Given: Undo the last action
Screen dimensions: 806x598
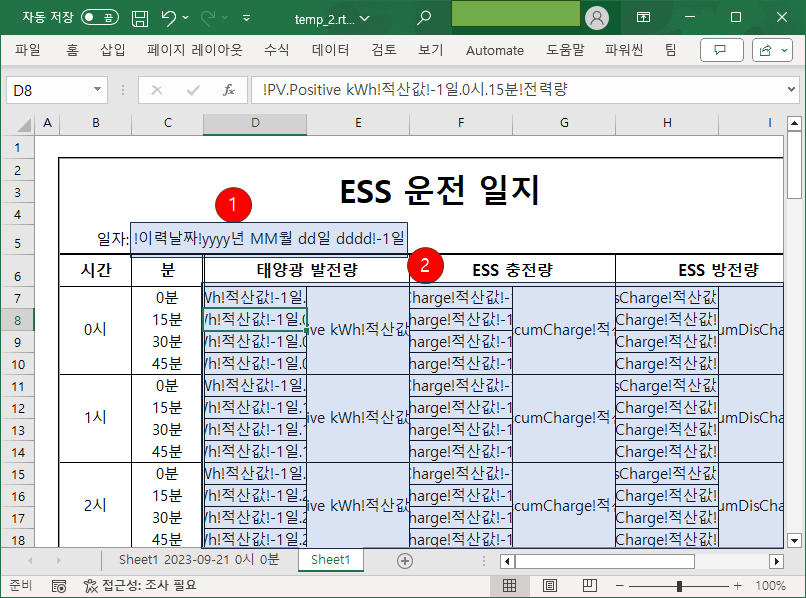Looking at the screenshot, I should (168, 18).
